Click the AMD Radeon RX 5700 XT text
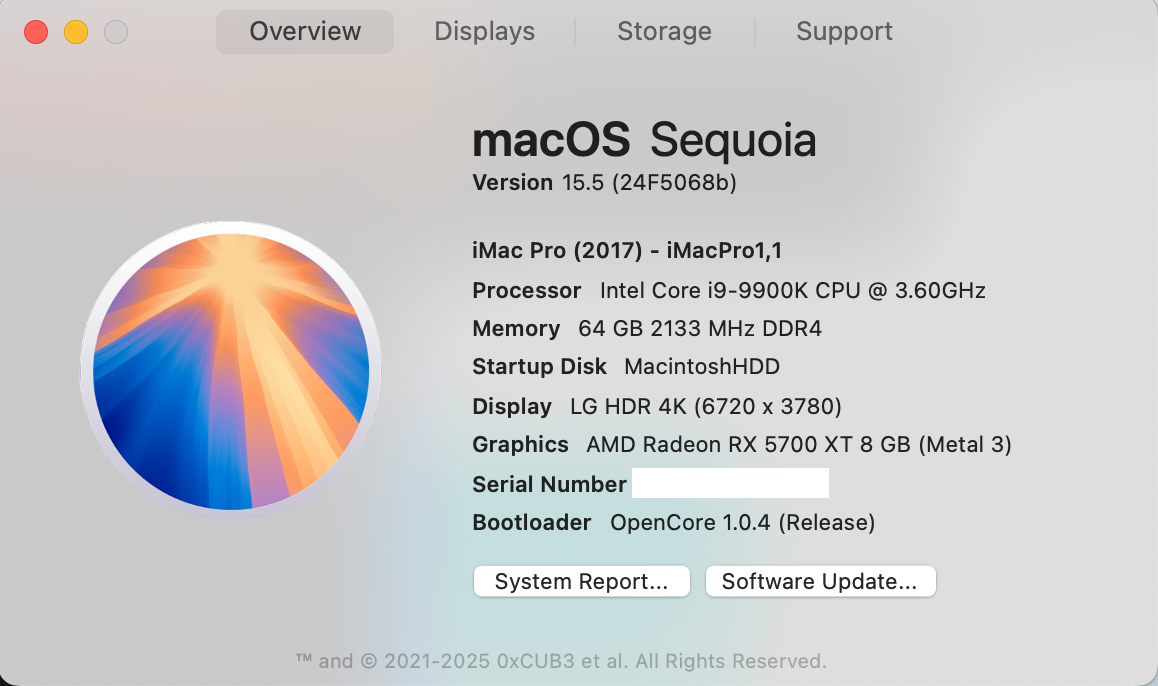This screenshot has height=686, width=1158. tap(798, 445)
